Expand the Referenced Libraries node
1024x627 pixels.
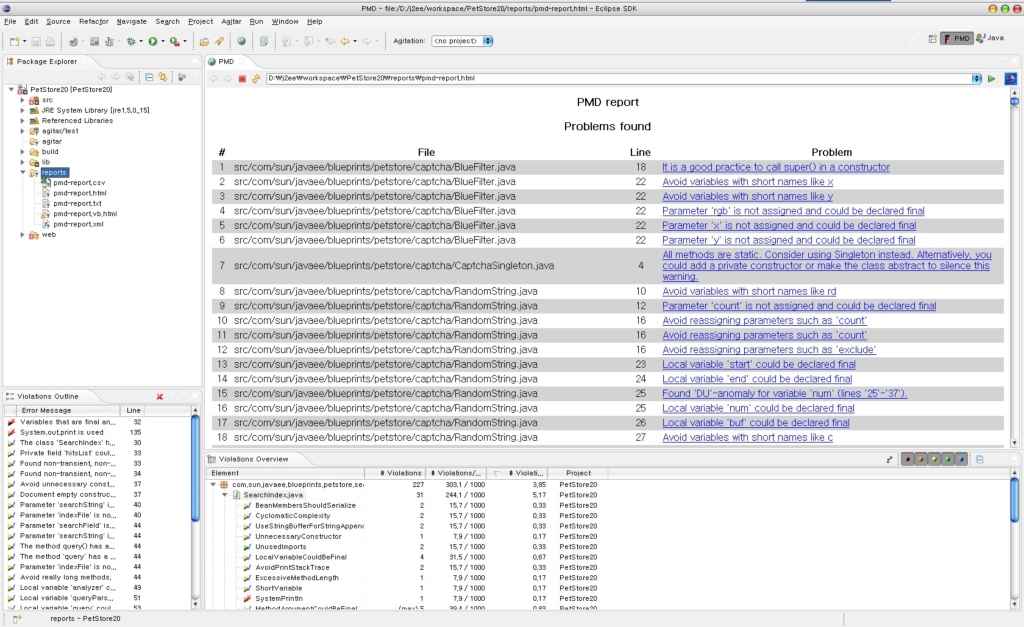point(22,121)
